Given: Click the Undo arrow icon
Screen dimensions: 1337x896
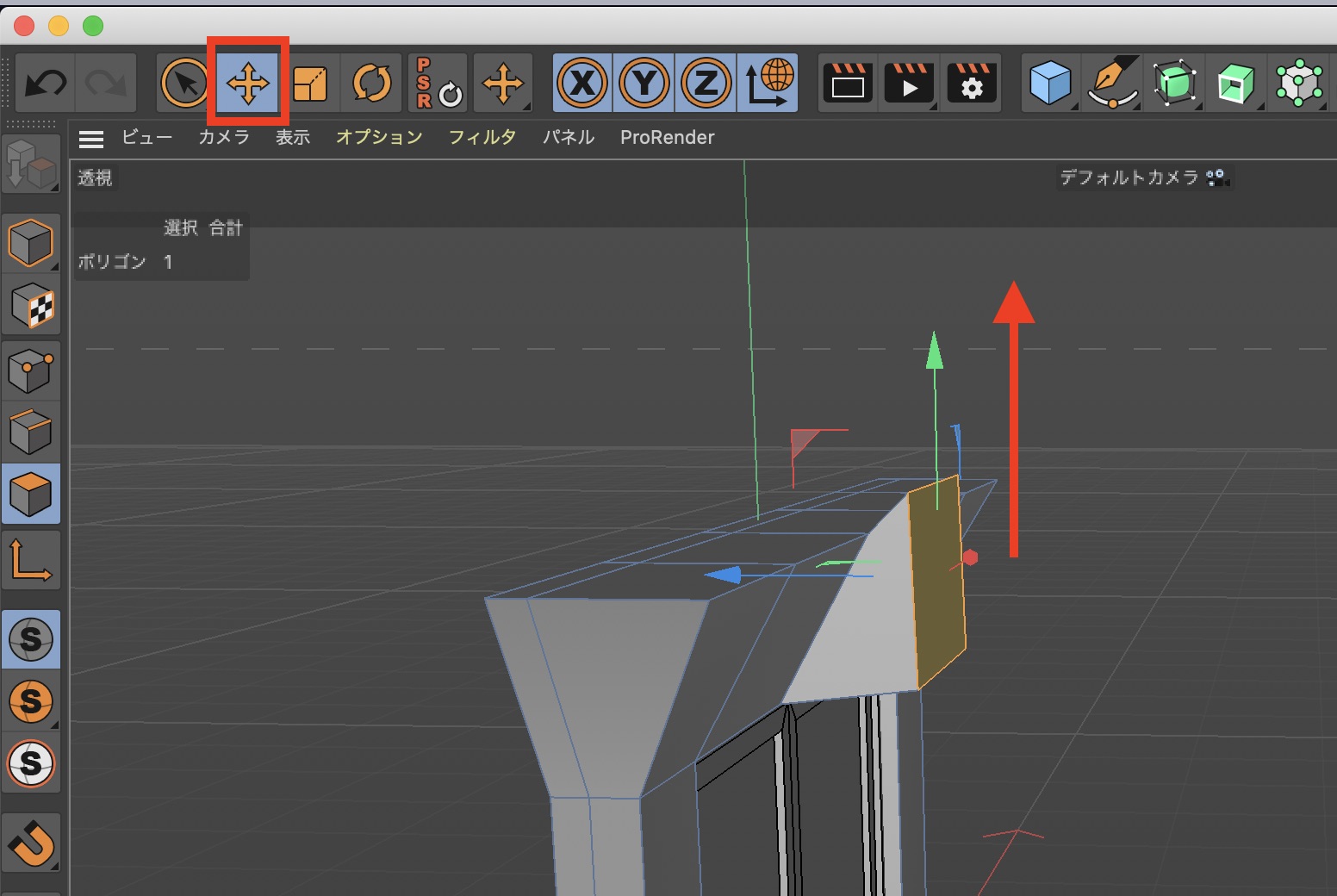Looking at the screenshot, I should (46, 84).
